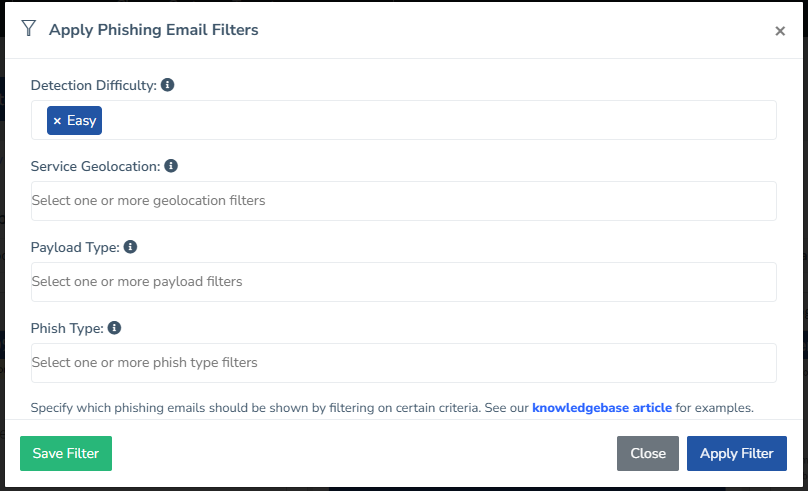Image resolution: width=808 pixels, height=491 pixels.
Task: Click the Service Geolocation label text
Action: 95,167
